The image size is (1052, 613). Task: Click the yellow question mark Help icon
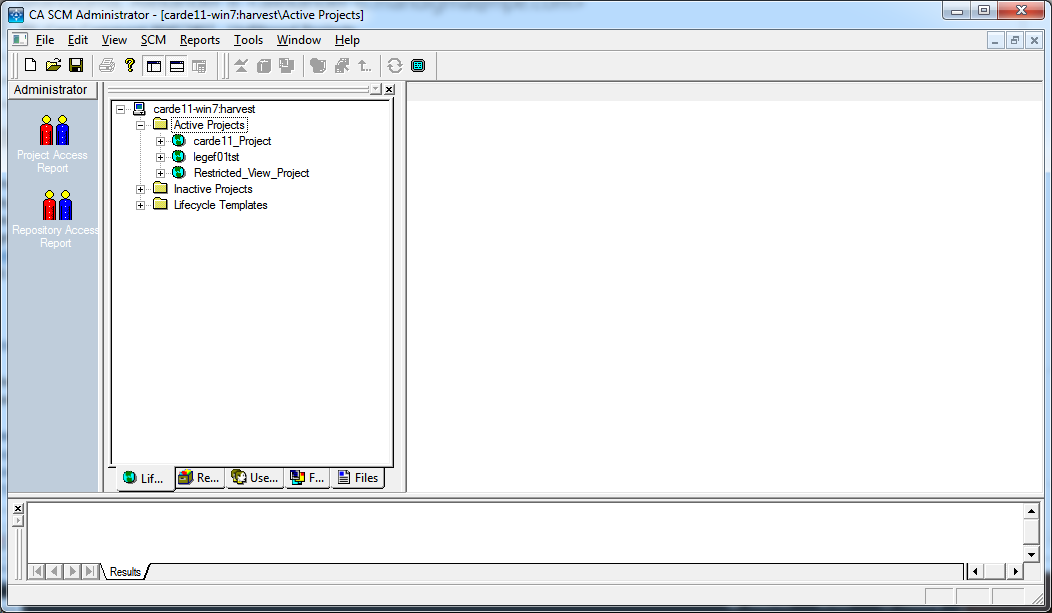129,65
